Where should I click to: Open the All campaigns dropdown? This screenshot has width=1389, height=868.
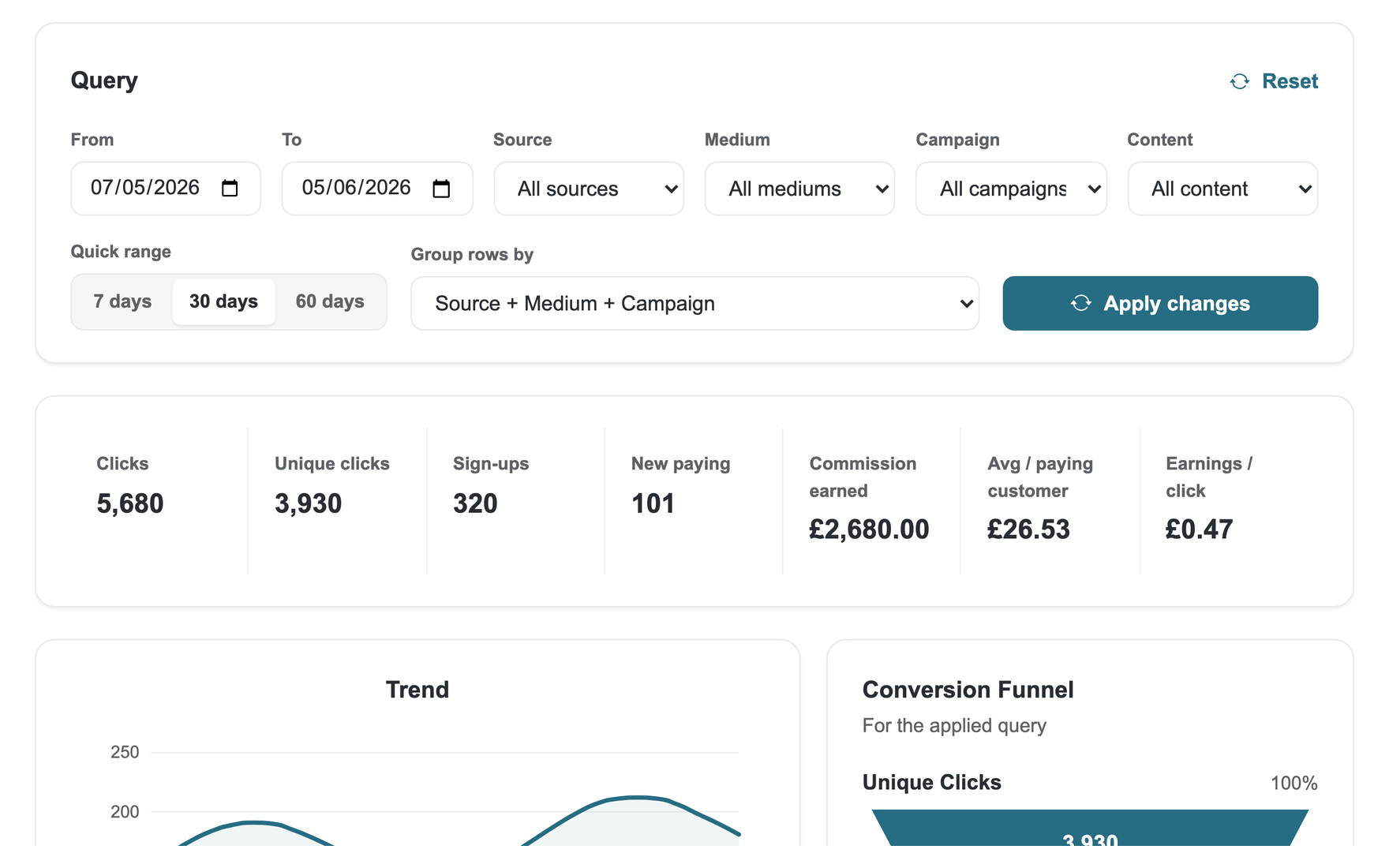(x=1011, y=189)
